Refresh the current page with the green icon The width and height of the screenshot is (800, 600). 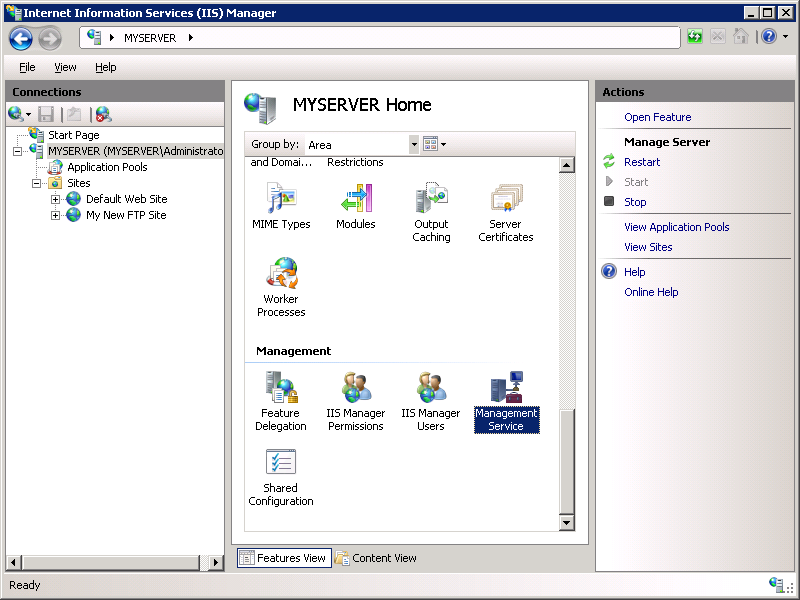tap(693, 36)
